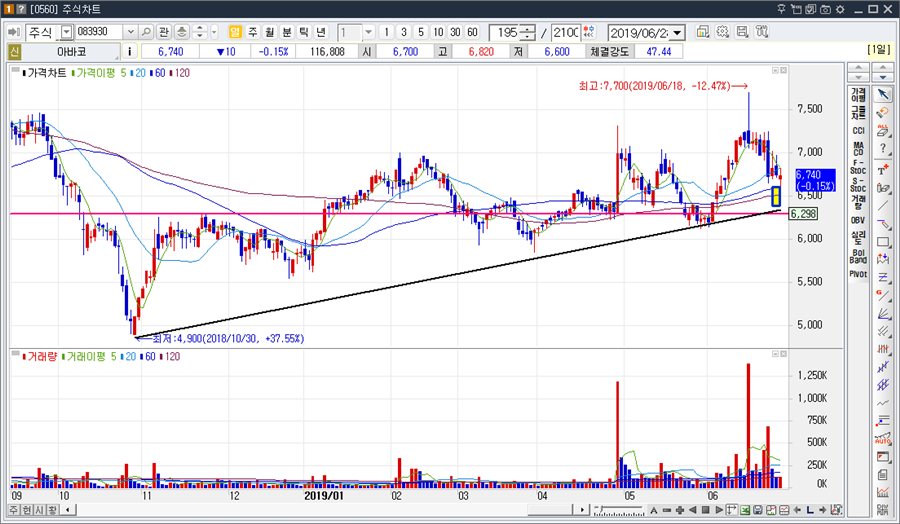This screenshot has width=900, height=524.
Task: Click the save chart layout toolbar icon
Action: pos(742,32)
